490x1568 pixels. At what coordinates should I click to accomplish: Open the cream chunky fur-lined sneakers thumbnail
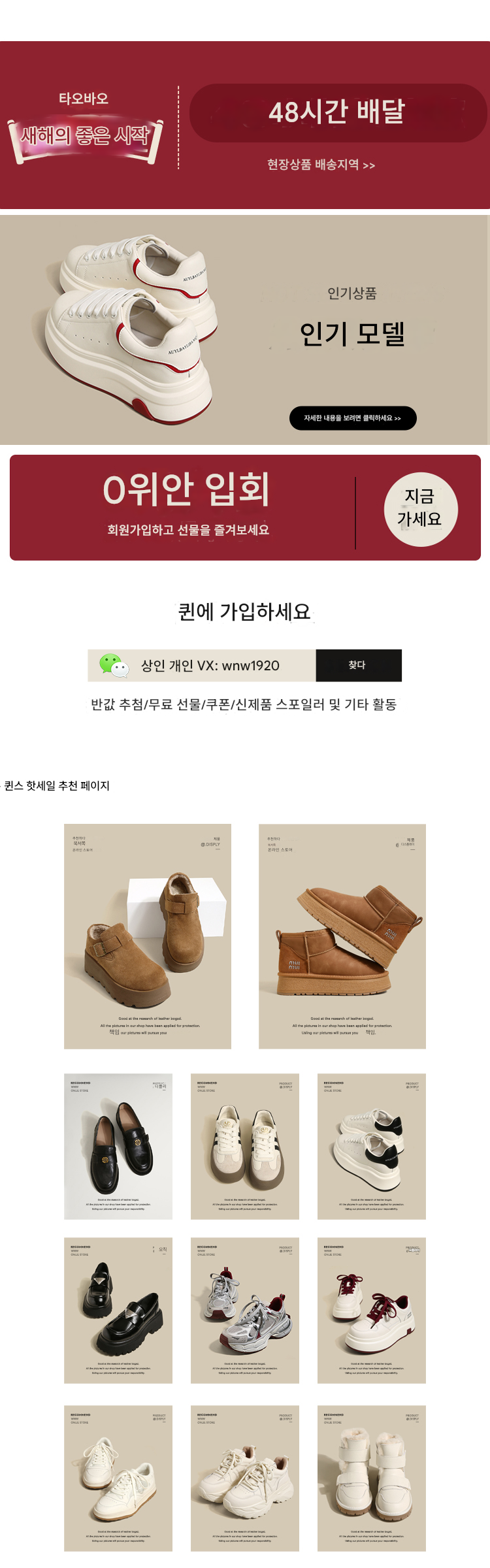pyautogui.click(x=245, y=1478)
